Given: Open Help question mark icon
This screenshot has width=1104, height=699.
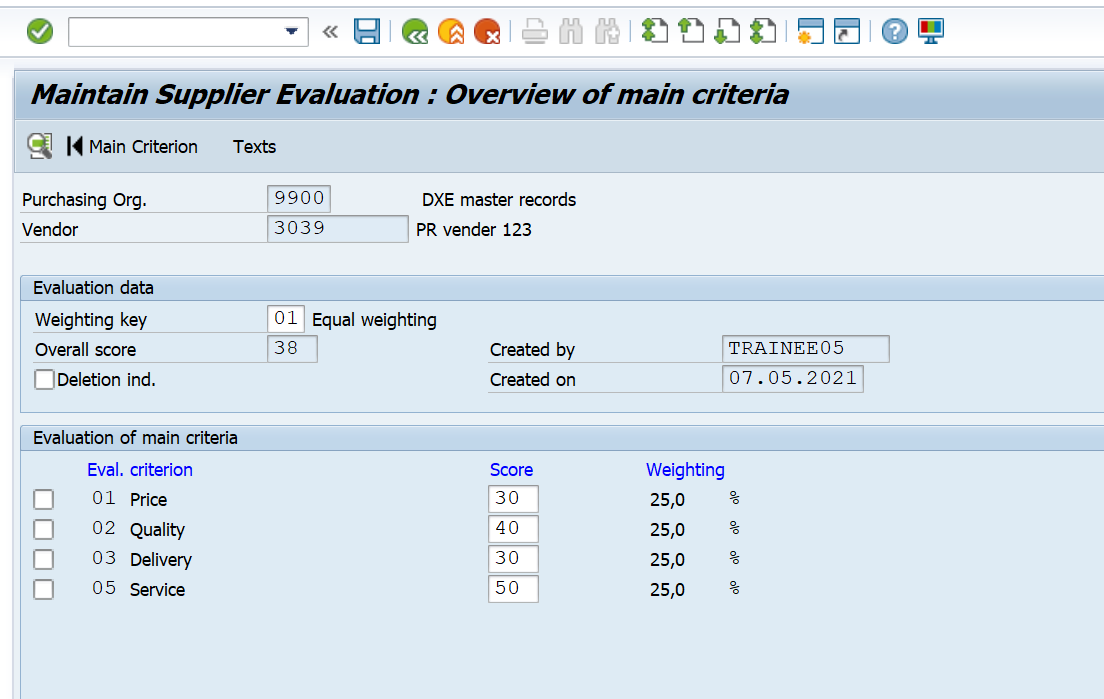Looking at the screenshot, I should coord(894,32).
